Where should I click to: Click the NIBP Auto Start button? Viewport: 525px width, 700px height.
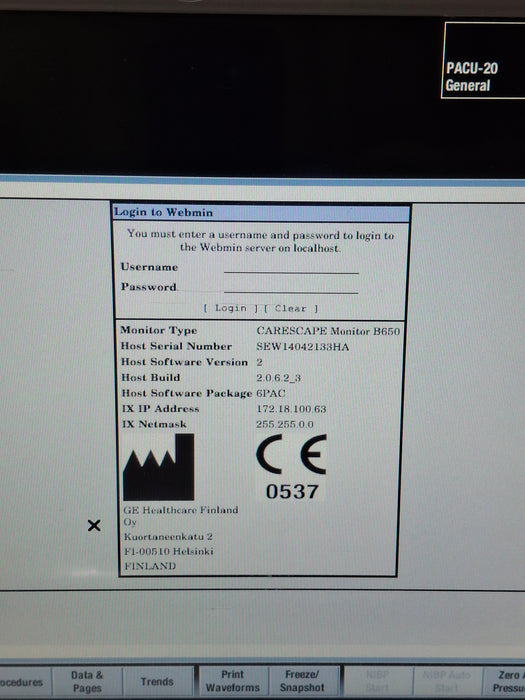[447, 681]
